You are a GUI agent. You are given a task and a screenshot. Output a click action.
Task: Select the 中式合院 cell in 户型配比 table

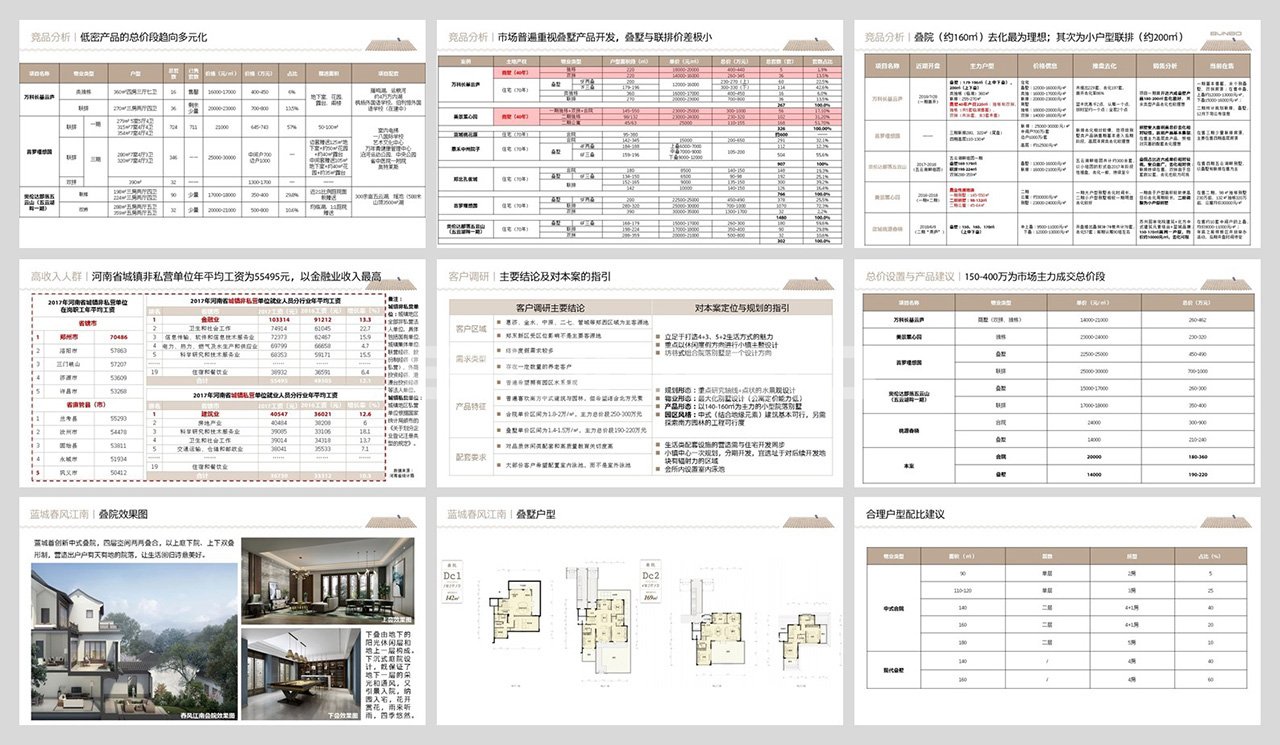(x=887, y=606)
